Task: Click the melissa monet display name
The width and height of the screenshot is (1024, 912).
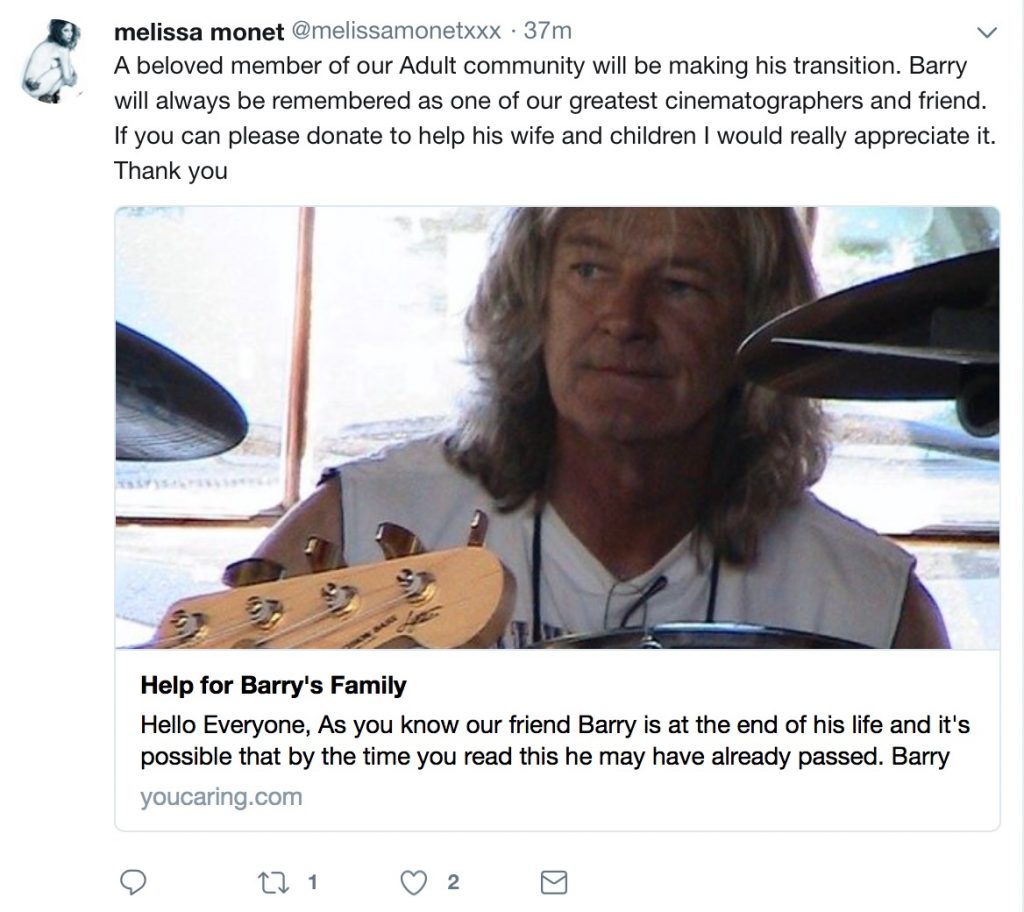Action: tap(199, 32)
